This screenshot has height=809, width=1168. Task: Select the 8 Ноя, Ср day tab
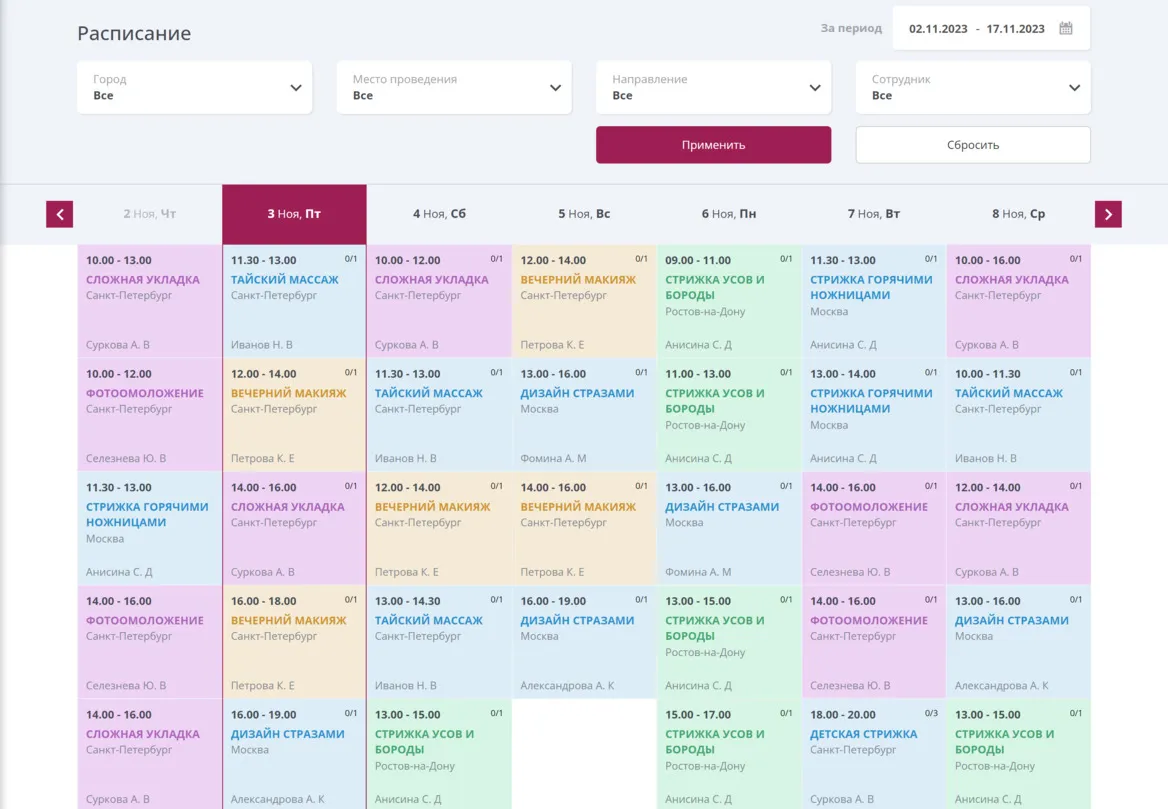(1018, 214)
